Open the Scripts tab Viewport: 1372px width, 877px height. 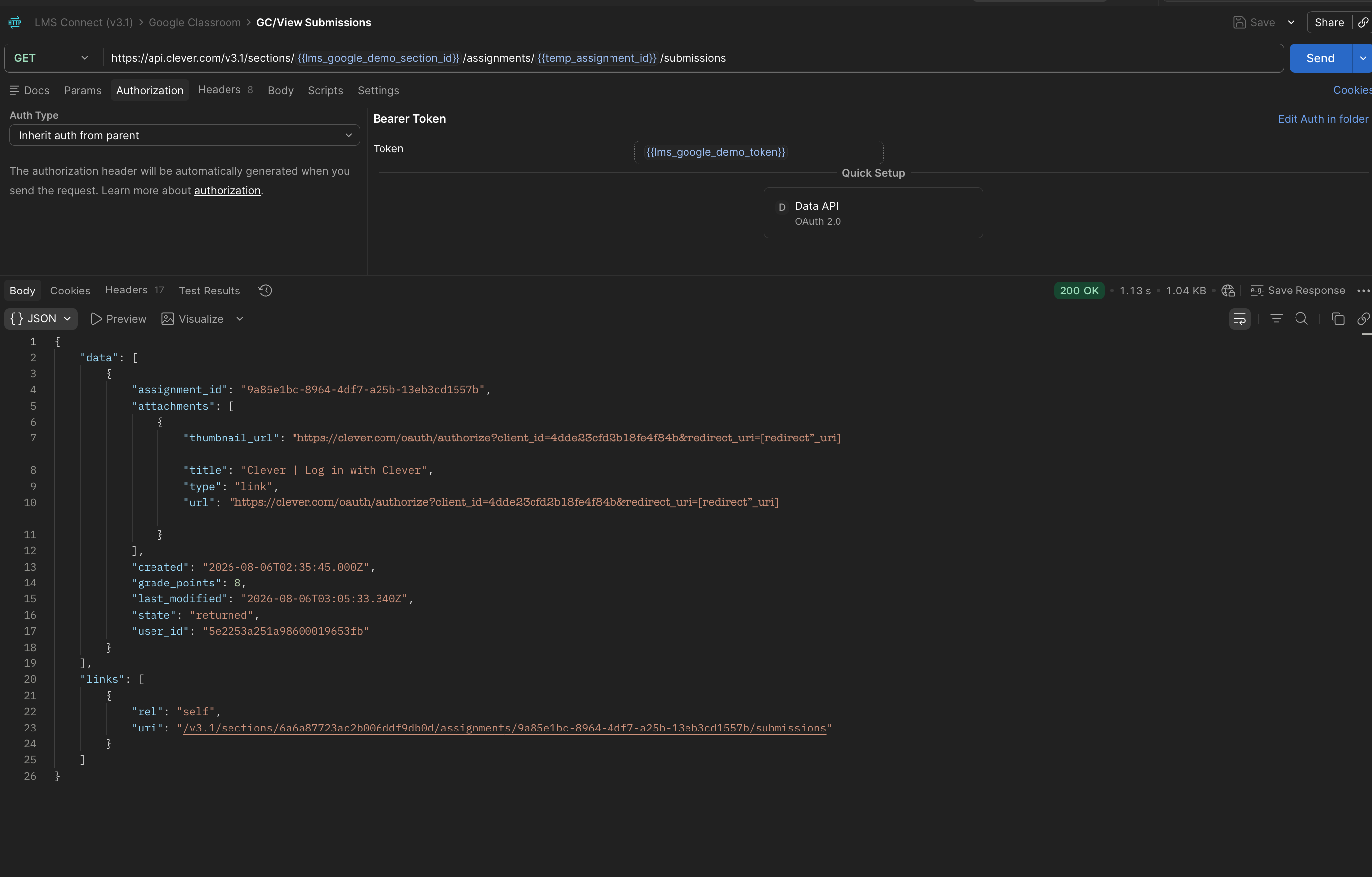[325, 90]
